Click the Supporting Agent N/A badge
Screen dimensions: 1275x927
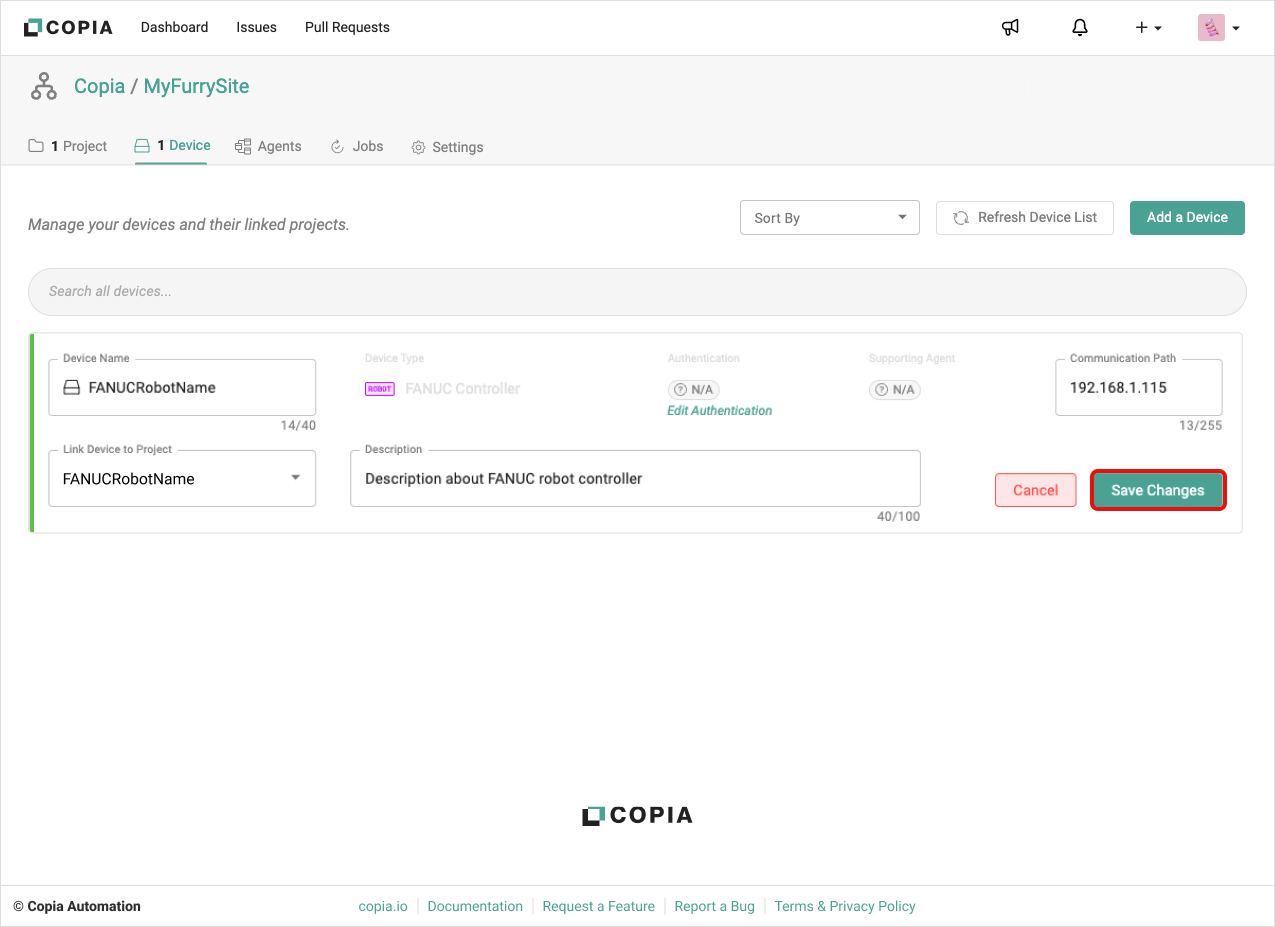pos(894,390)
